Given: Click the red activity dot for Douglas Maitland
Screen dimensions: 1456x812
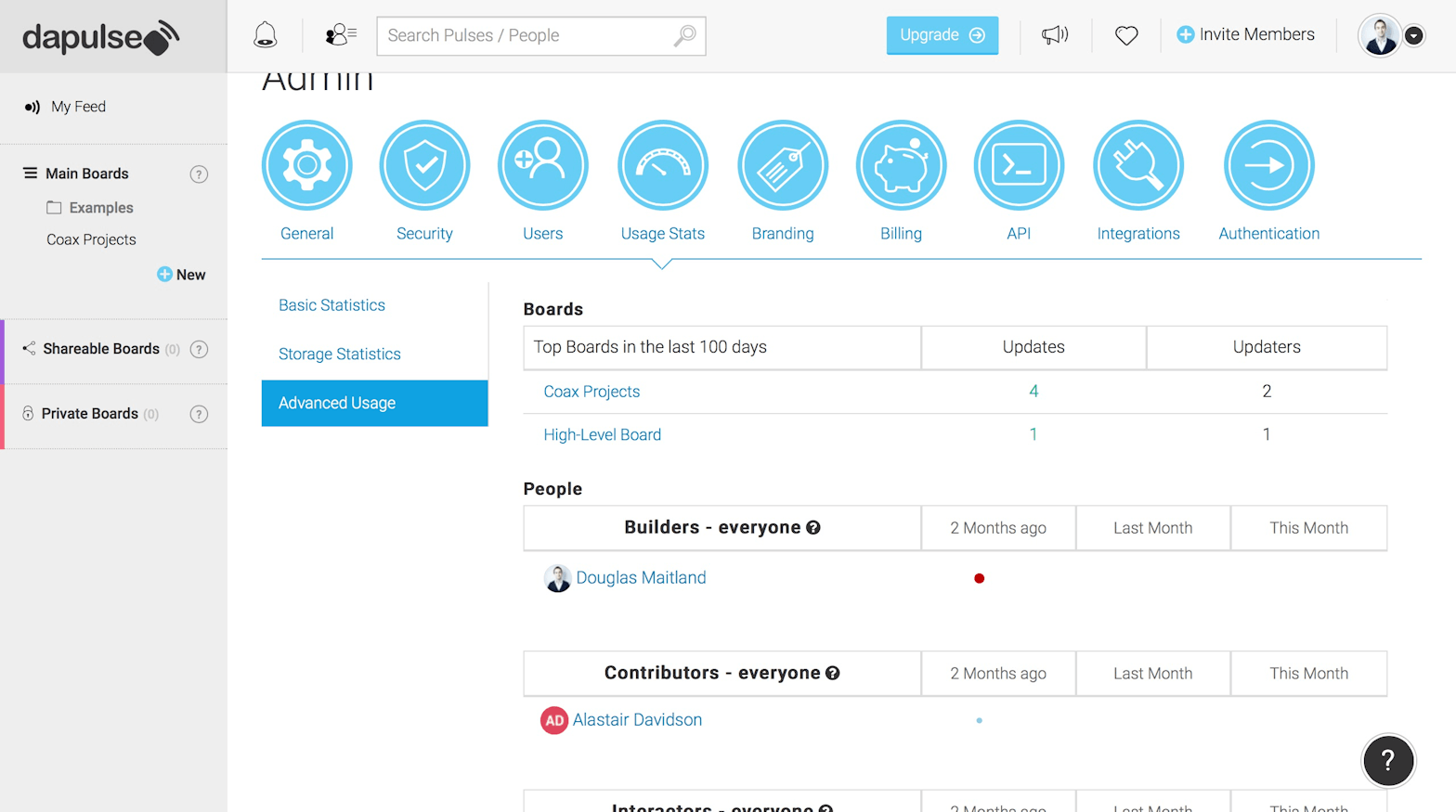Looking at the screenshot, I should [x=979, y=578].
